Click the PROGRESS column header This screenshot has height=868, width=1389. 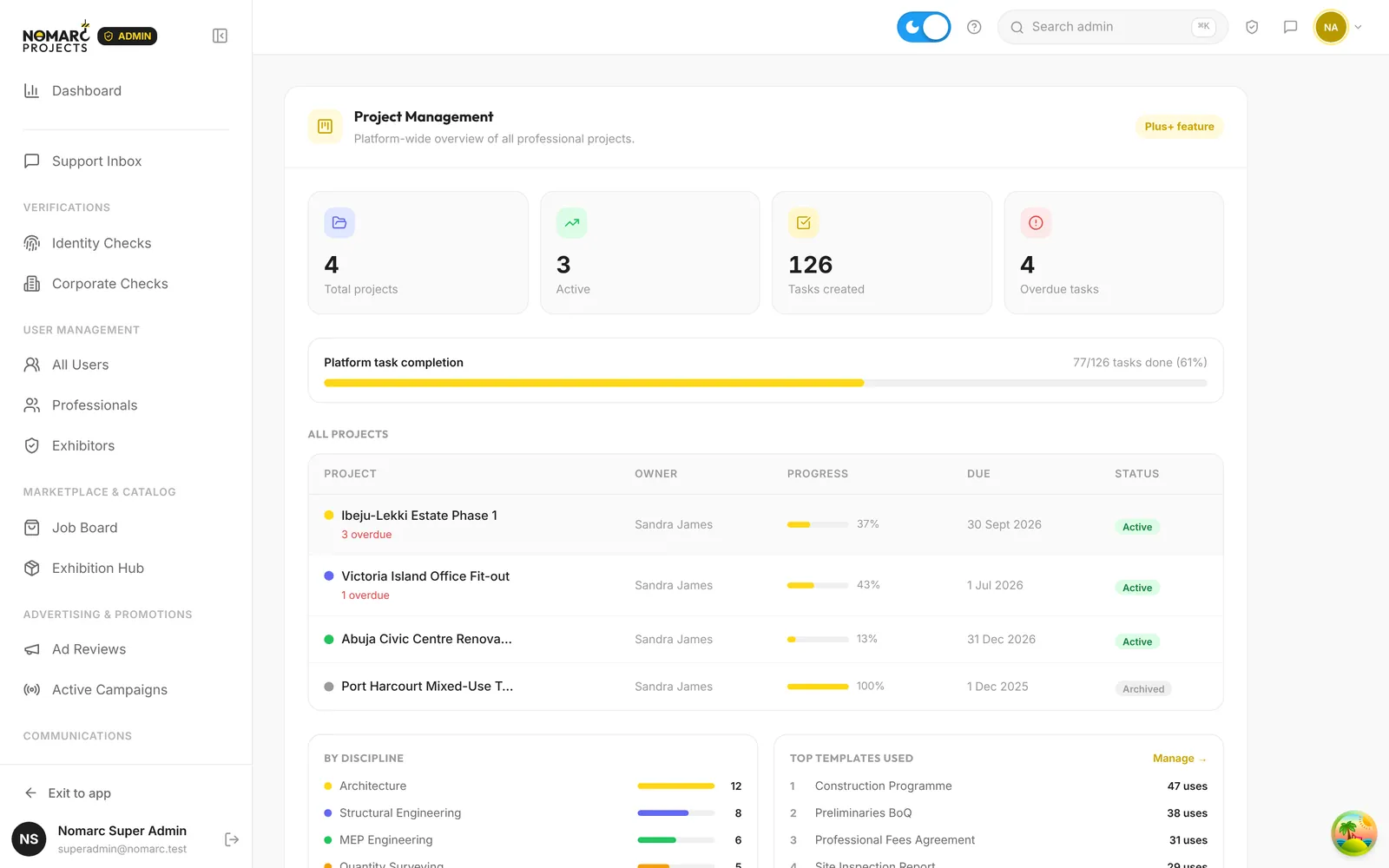(817, 474)
